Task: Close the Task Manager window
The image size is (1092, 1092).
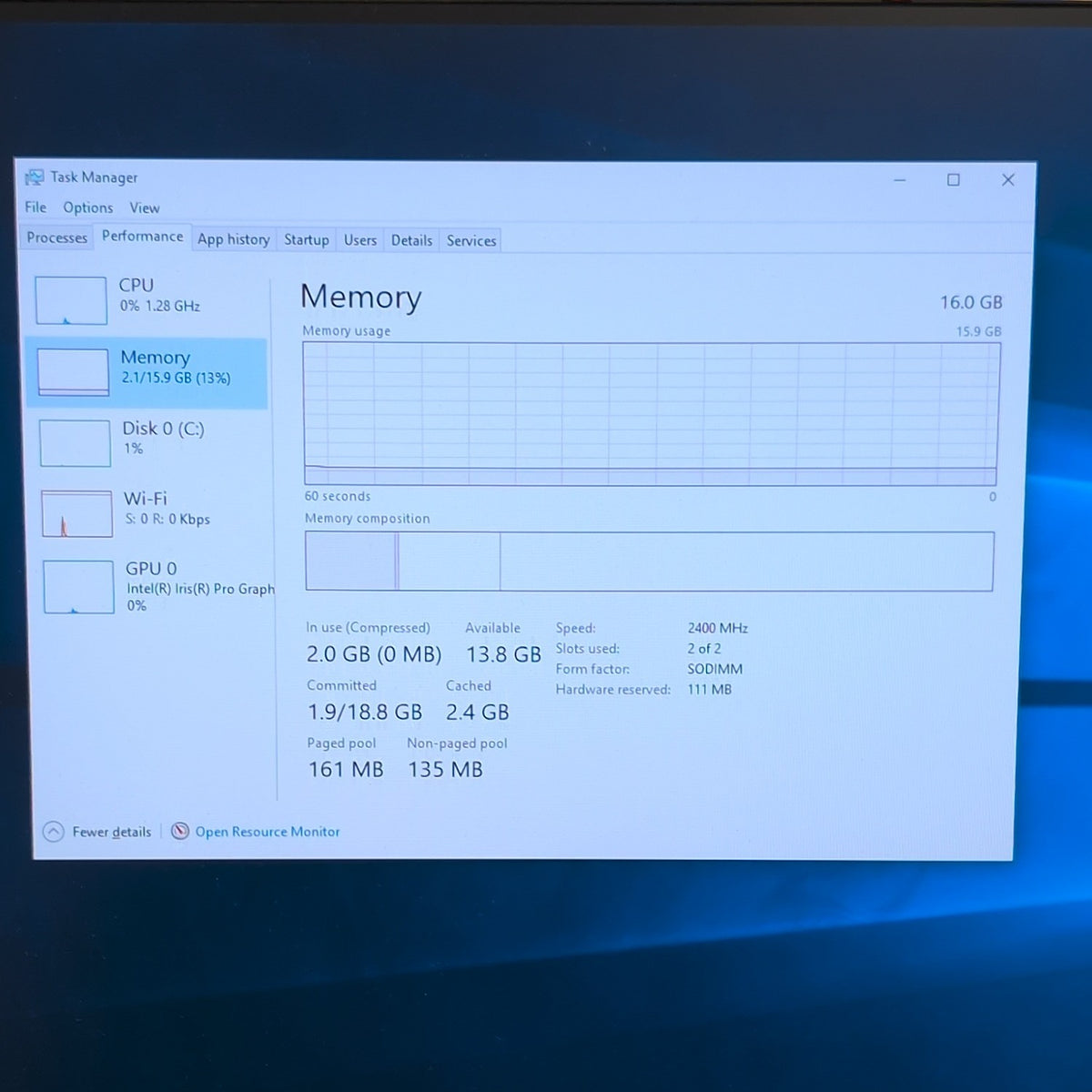Action: [1008, 180]
